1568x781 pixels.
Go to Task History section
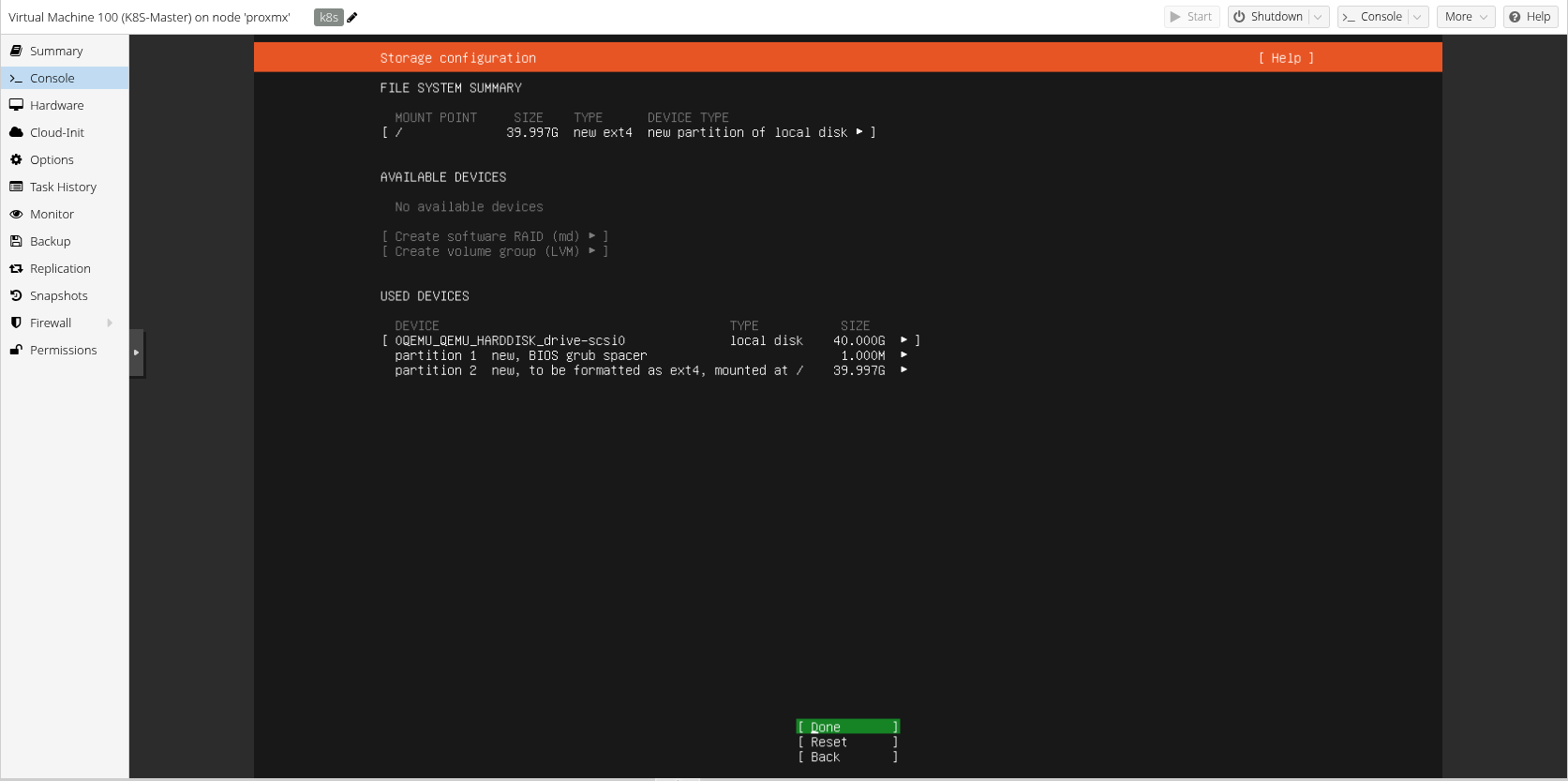tap(65, 187)
